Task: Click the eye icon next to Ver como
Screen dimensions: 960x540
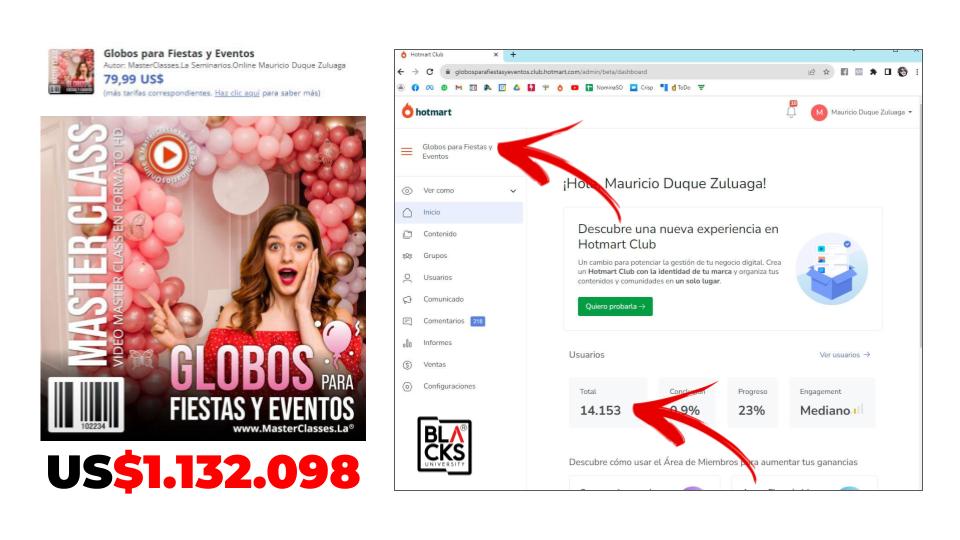Action: point(407,190)
